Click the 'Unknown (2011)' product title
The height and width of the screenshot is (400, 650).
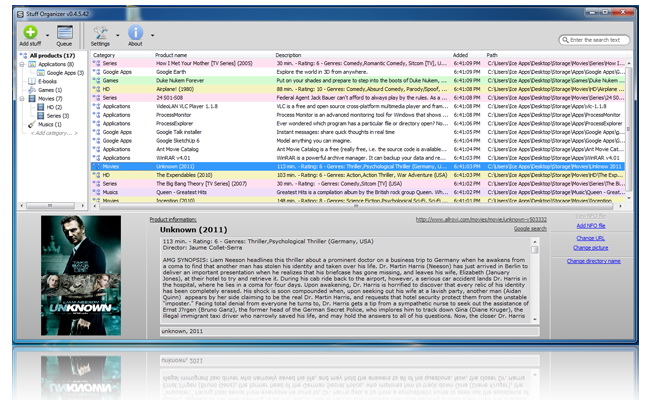(194, 230)
